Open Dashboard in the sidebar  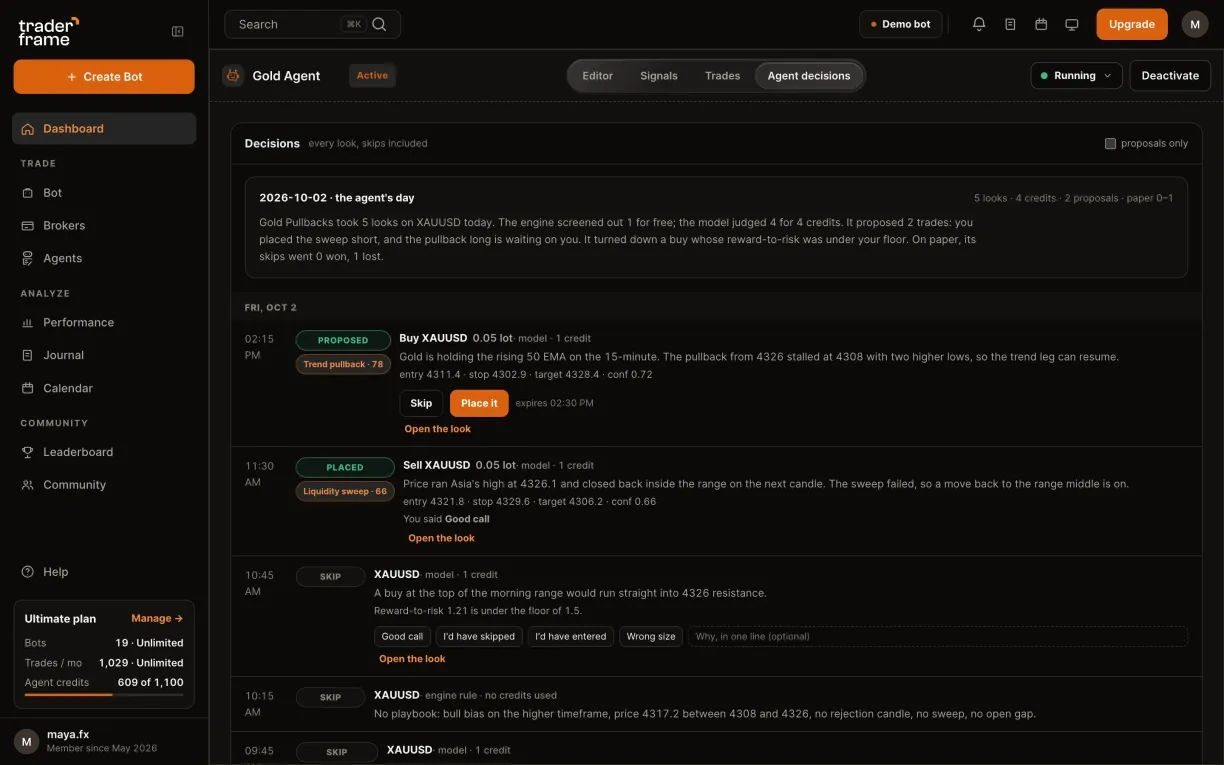point(104,128)
